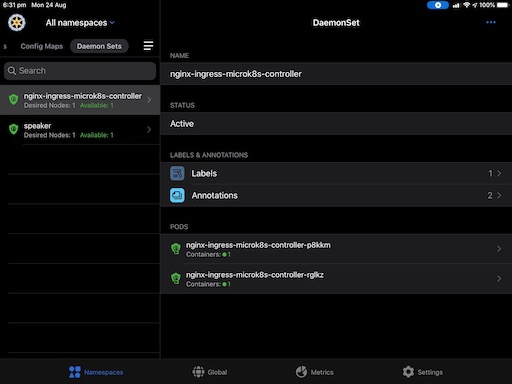The height and width of the screenshot is (384, 512).
Task: Switch to the Config Maps tab
Action: (x=42, y=46)
